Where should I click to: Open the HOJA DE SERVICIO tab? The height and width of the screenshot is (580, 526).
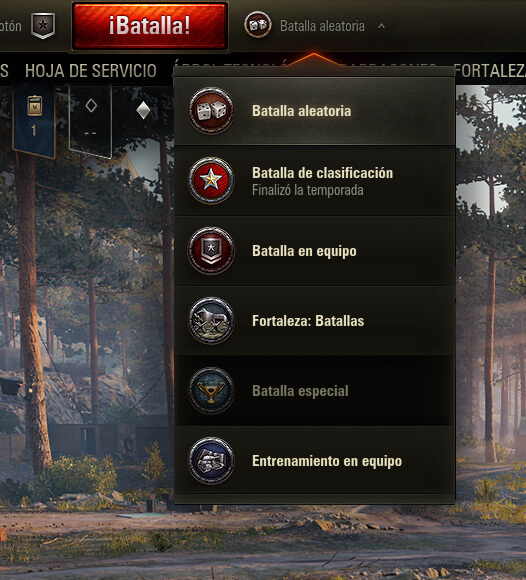[x=91, y=71]
